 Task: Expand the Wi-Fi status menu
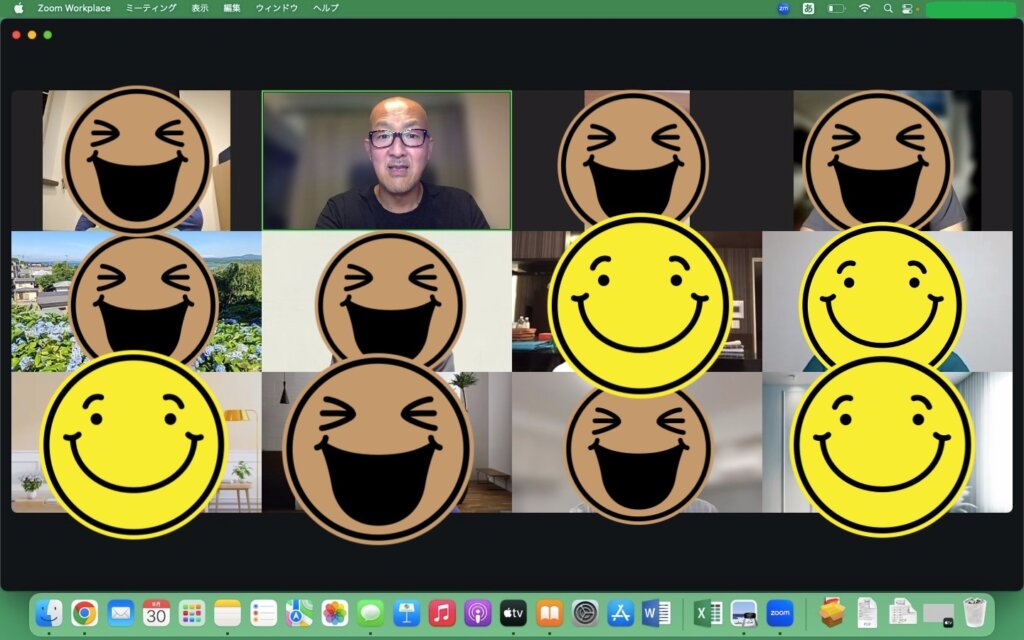coord(864,8)
